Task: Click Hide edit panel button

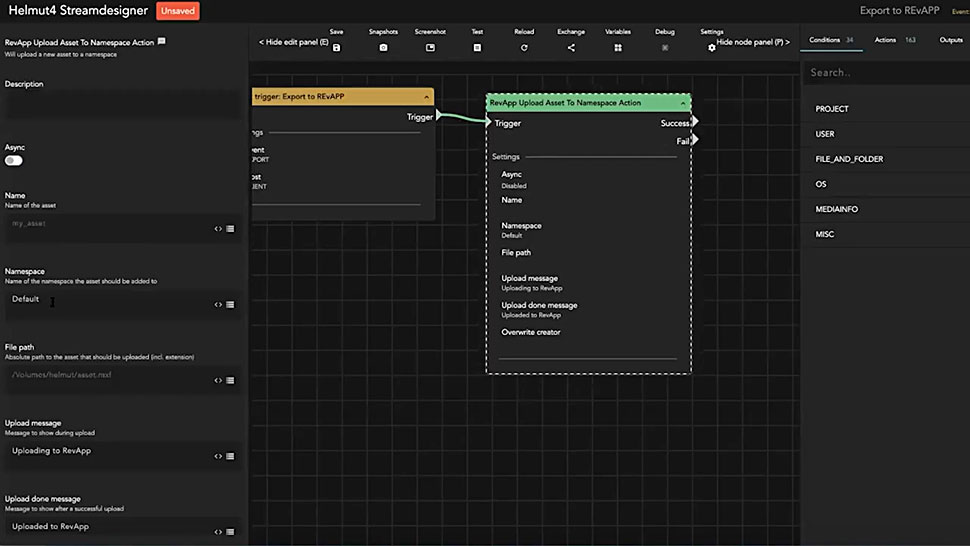Action: point(293,42)
